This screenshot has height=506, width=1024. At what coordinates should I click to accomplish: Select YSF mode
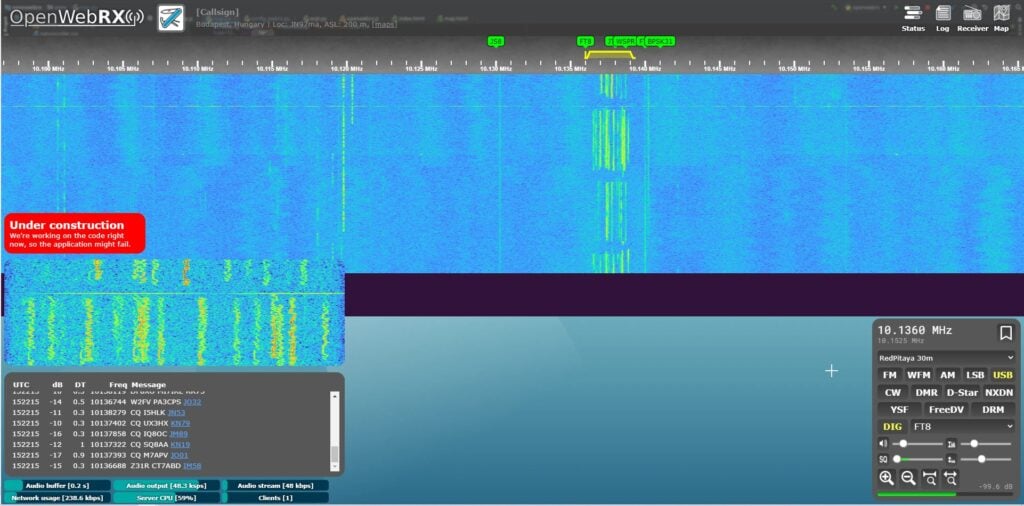(x=899, y=410)
